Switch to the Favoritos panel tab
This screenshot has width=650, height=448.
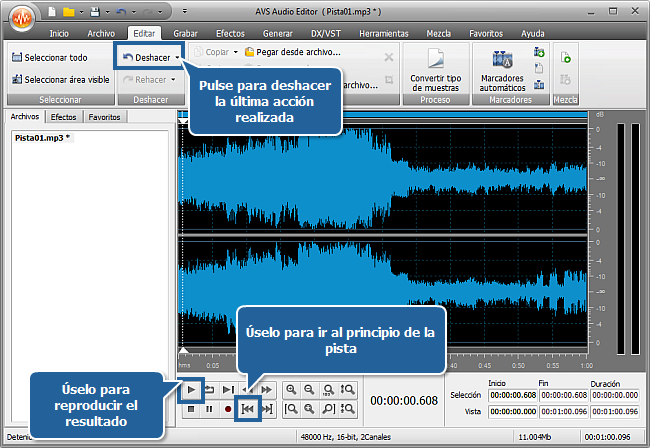coord(104,117)
